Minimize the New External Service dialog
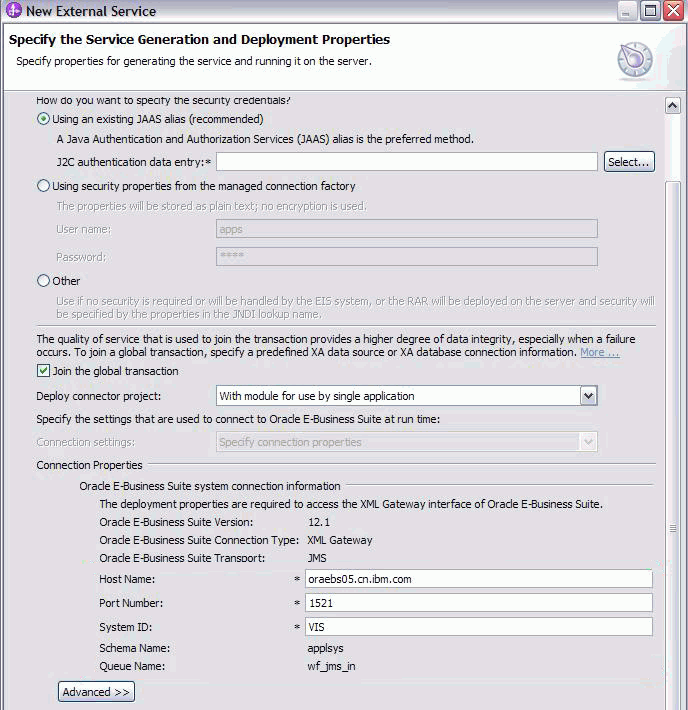This screenshot has width=688, height=710. (627, 10)
